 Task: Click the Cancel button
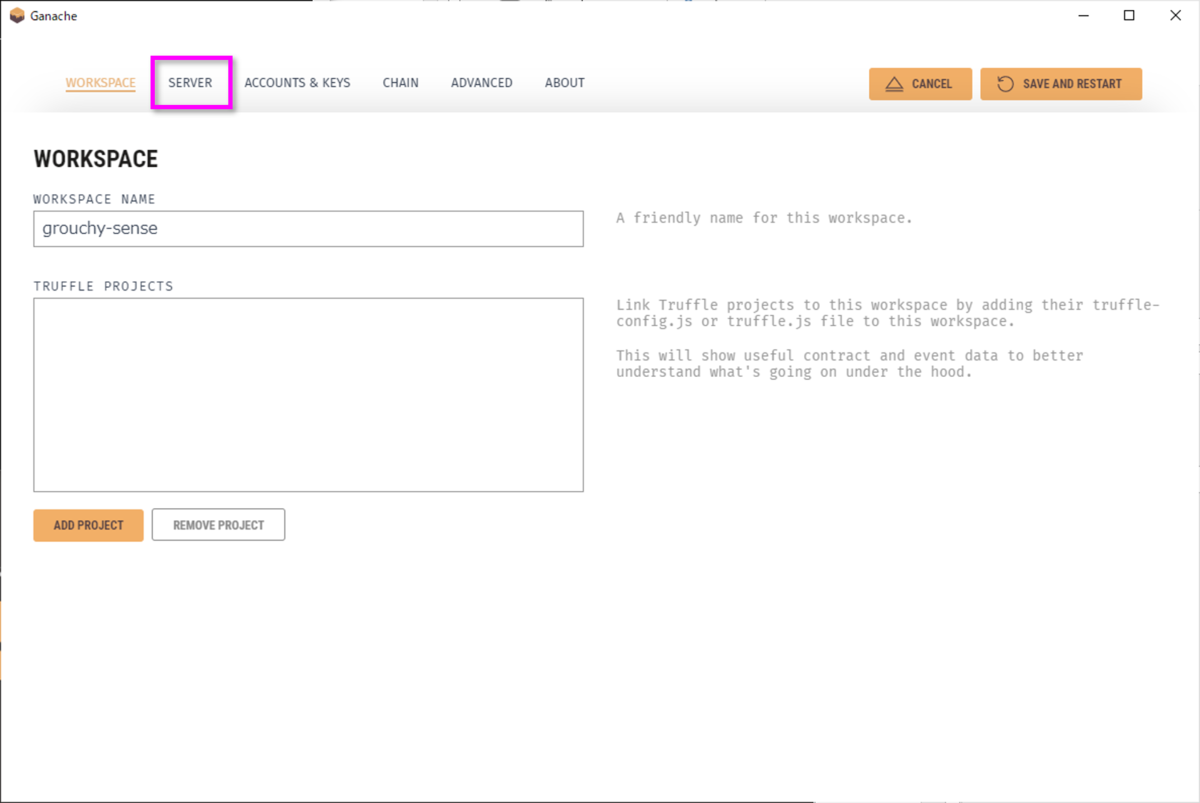[920, 84]
